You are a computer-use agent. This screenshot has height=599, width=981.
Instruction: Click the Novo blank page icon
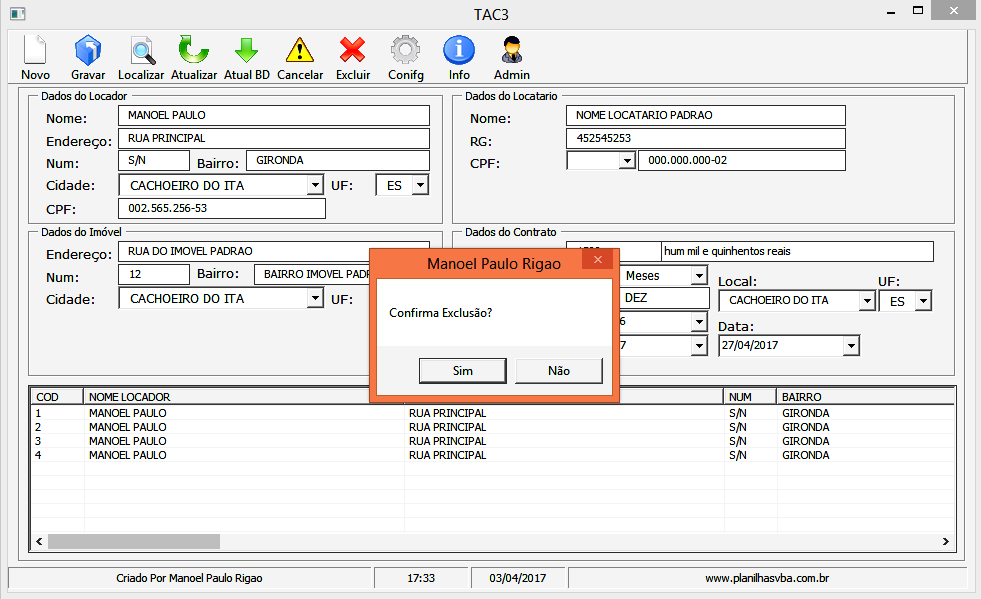point(35,51)
